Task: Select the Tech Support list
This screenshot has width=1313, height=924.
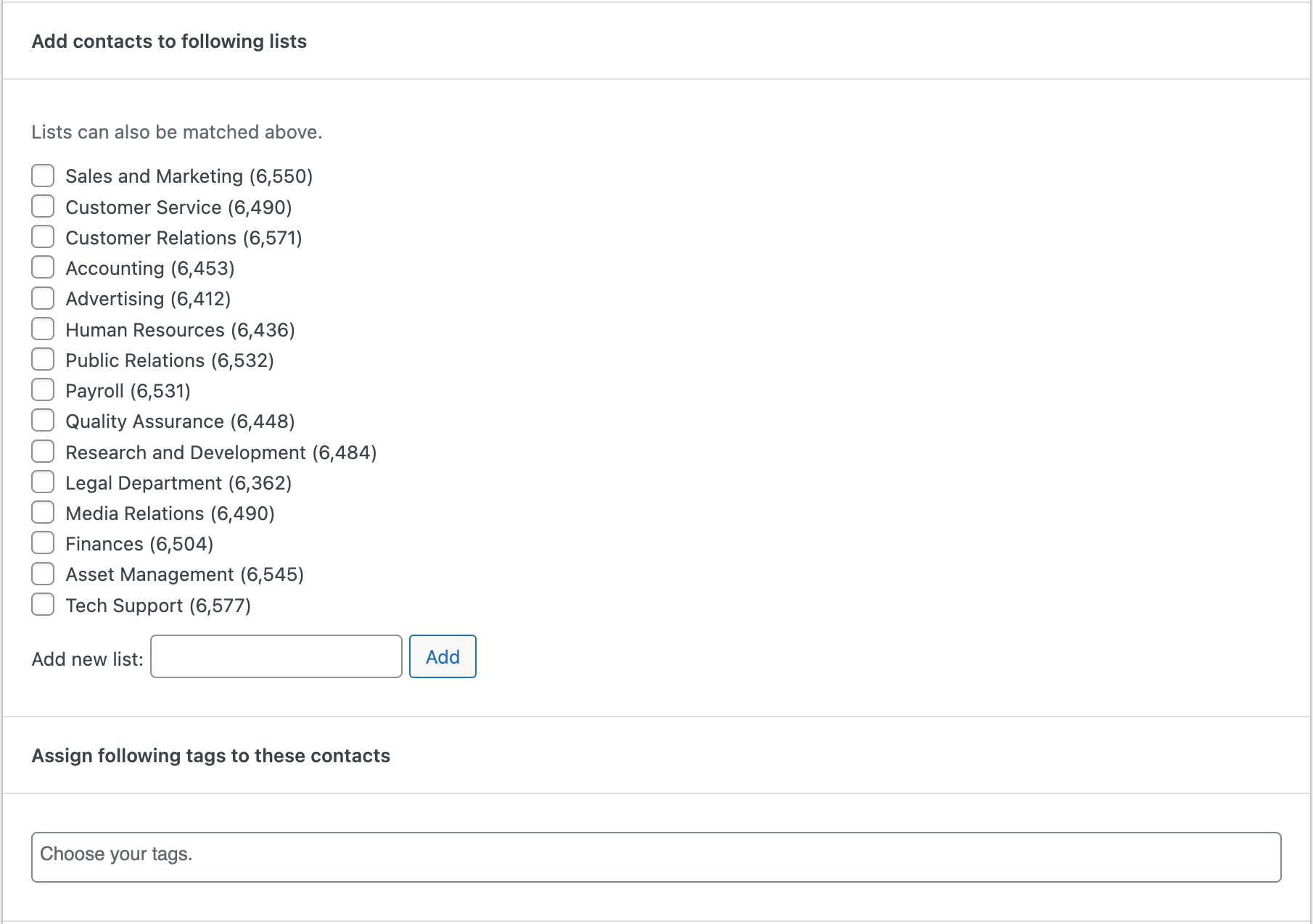Action: click(x=43, y=603)
